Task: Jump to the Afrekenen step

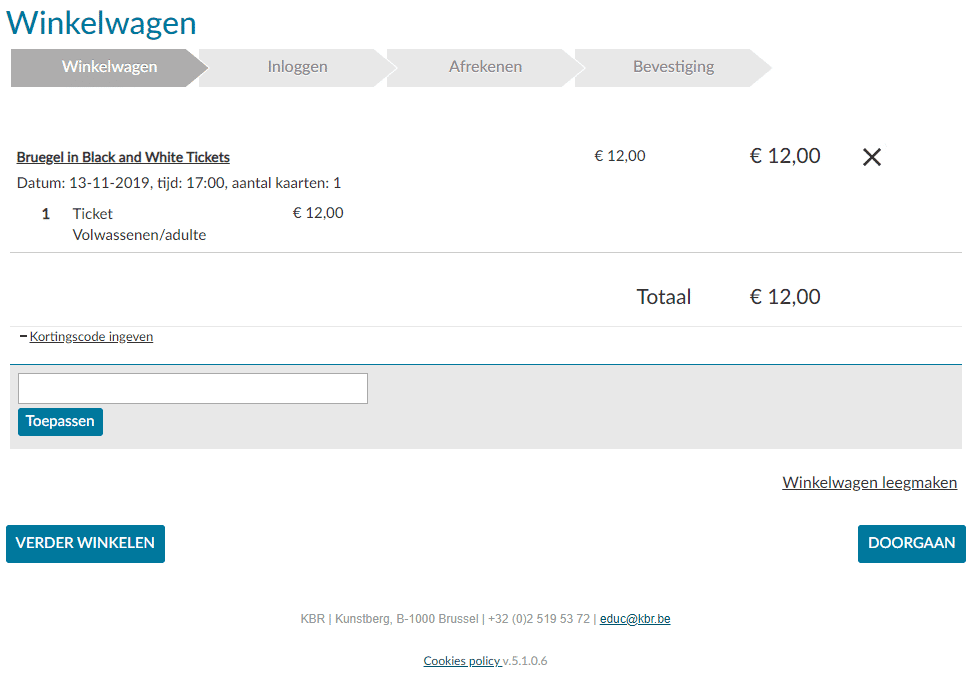Action: 485,67
